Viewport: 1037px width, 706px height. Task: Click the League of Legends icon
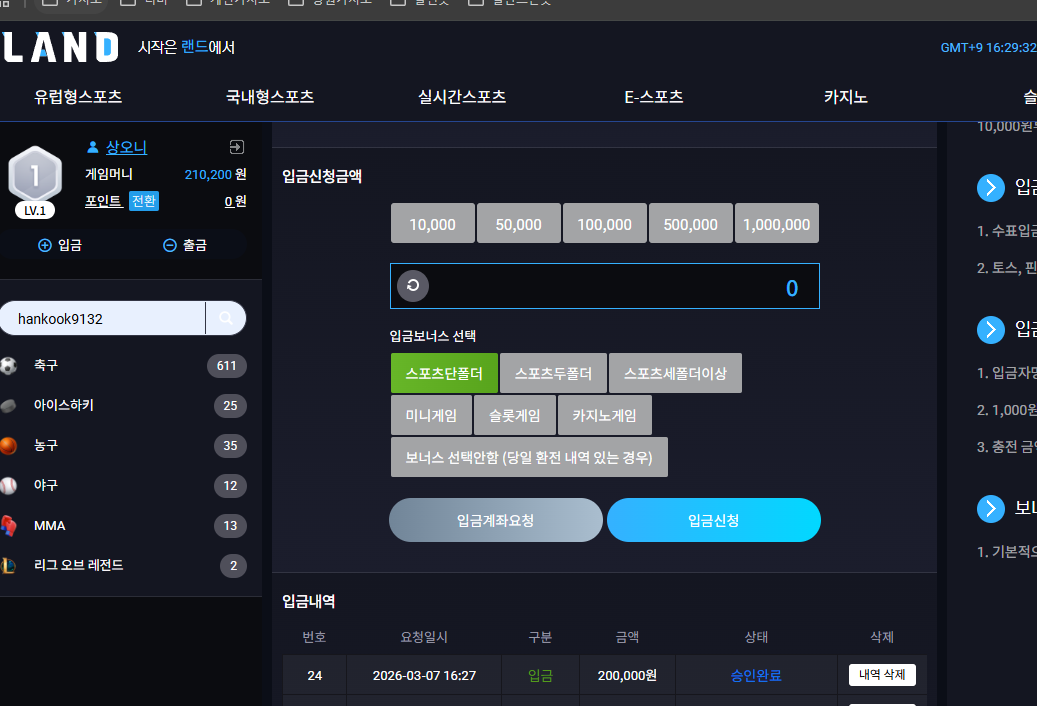(8, 565)
